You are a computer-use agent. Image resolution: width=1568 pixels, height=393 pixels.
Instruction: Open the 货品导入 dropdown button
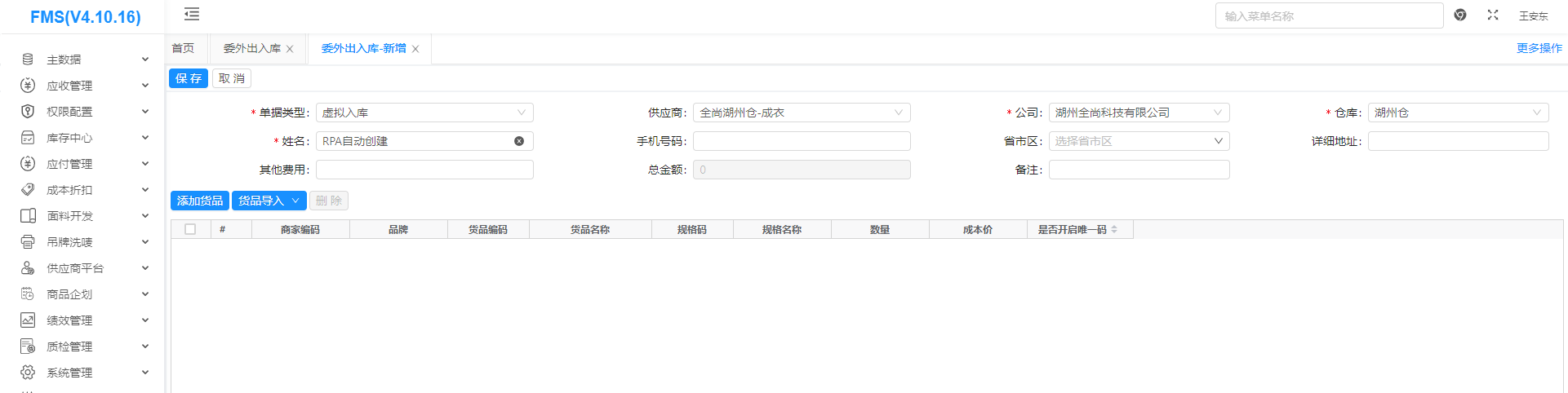click(269, 201)
